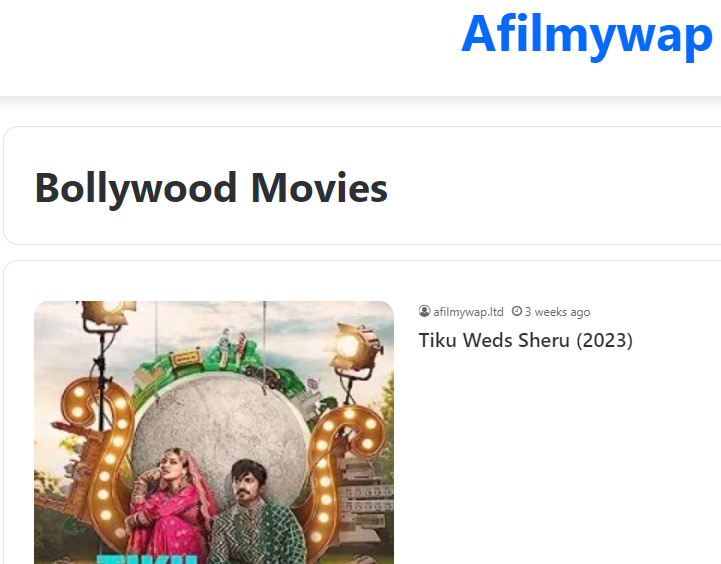Click the author profile icon beside afilmywap.ltd
Image resolution: width=721 pixels, height=564 pixels.
[x=424, y=312]
